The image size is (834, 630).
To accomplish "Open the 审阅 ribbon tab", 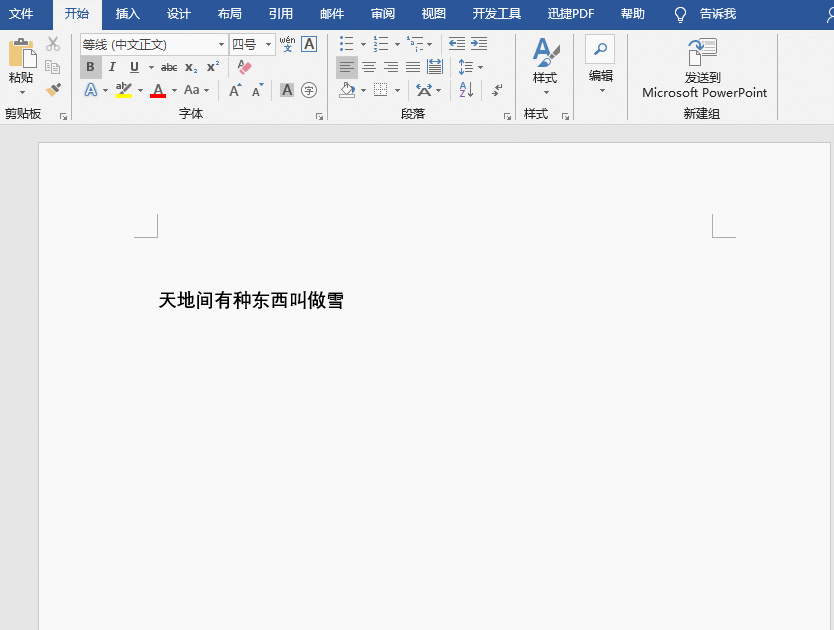I will (382, 15).
